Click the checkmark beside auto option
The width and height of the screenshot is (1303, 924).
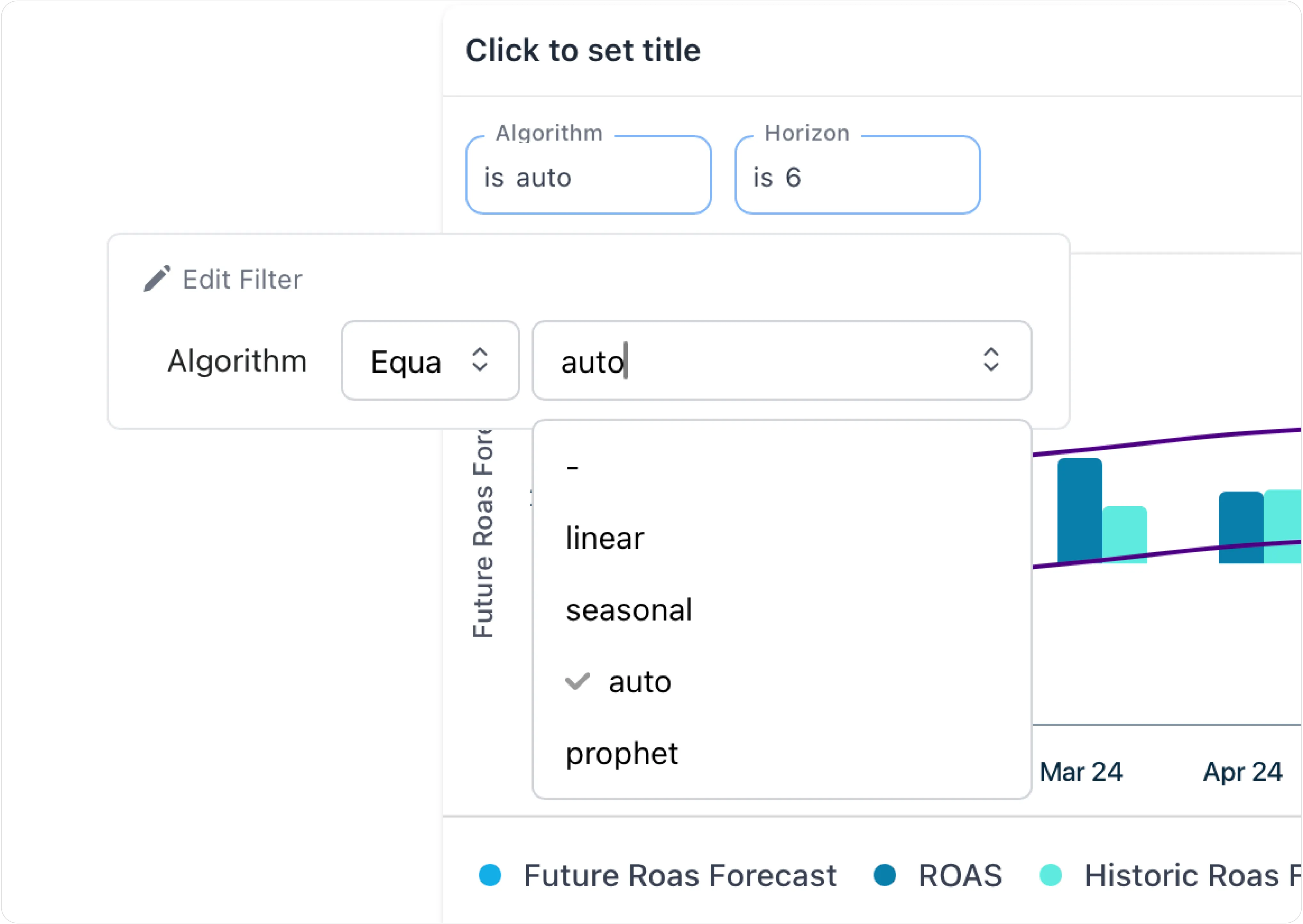577,681
